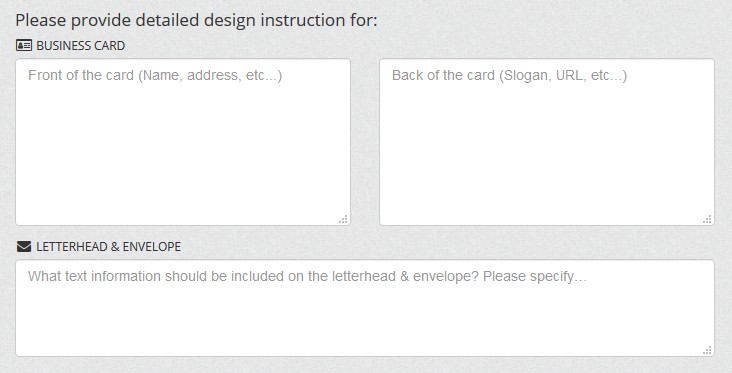Focus the letterhead & envelope text area
The width and height of the screenshot is (732, 373).
365,308
